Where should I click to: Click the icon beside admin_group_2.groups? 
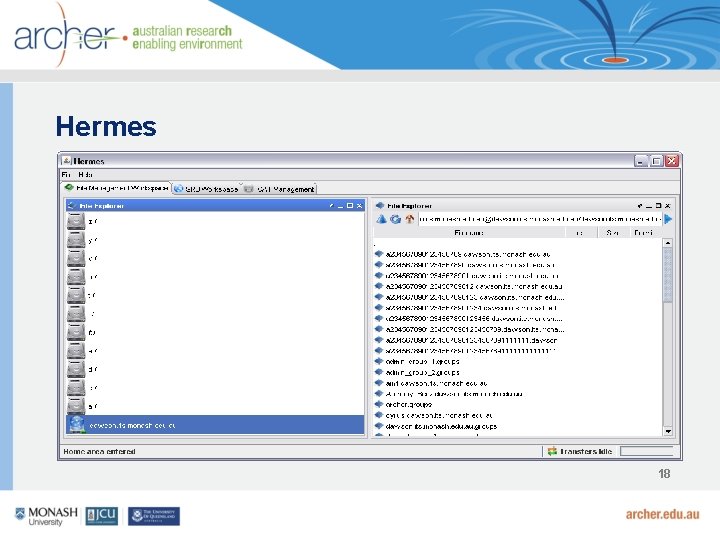pos(379,372)
